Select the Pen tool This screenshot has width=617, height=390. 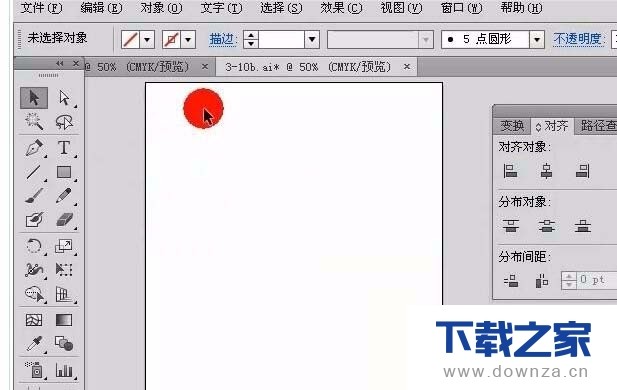point(34,148)
